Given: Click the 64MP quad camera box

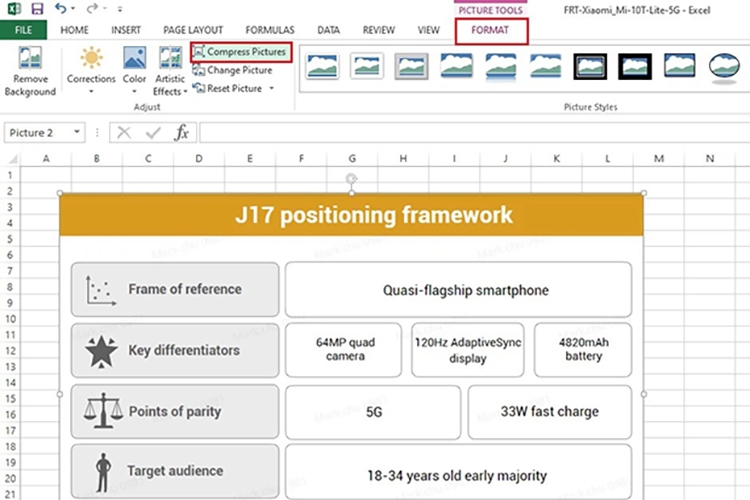Looking at the screenshot, I should click(343, 350).
